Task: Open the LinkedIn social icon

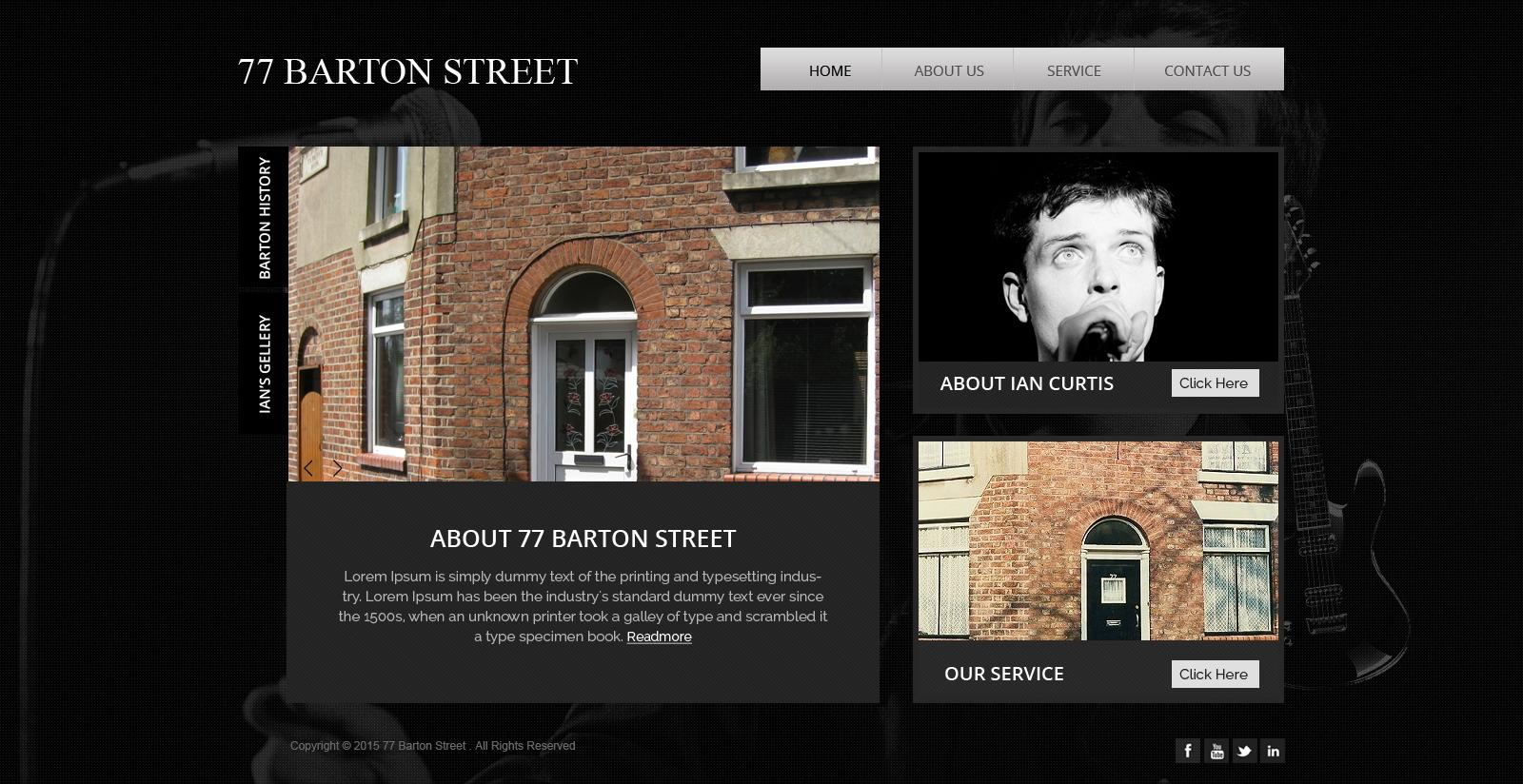Action: 1273,751
